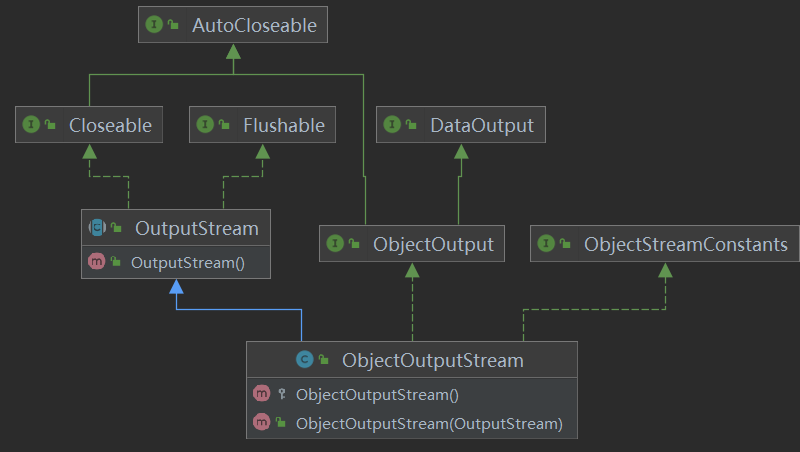Select the OutputStream() constructor member
The image size is (800, 452).
(x=188, y=262)
